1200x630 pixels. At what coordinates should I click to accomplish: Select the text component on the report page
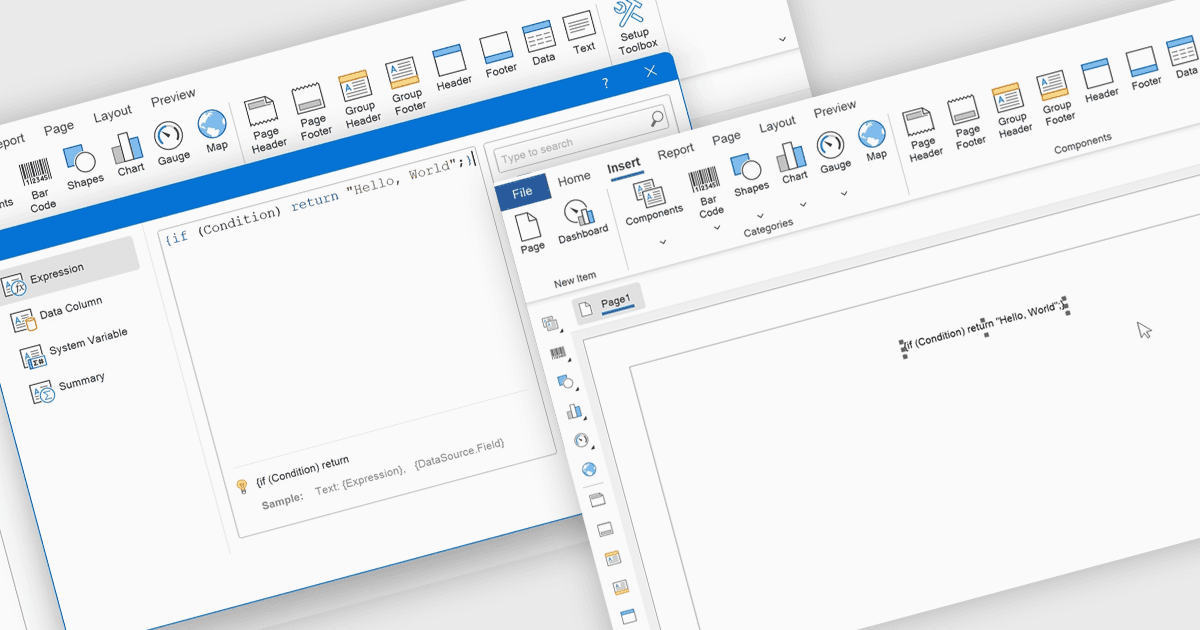coord(985,326)
